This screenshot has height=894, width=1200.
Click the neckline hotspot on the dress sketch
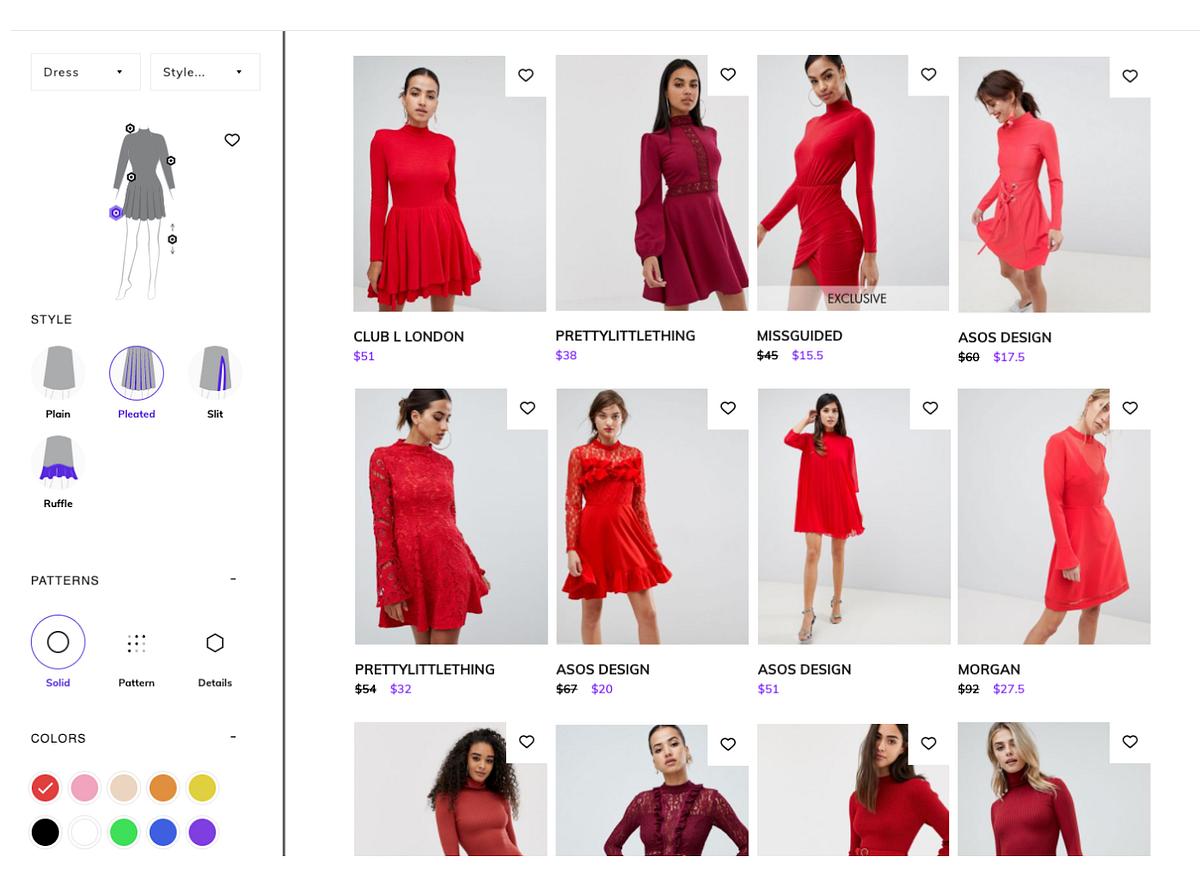coord(130,128)
